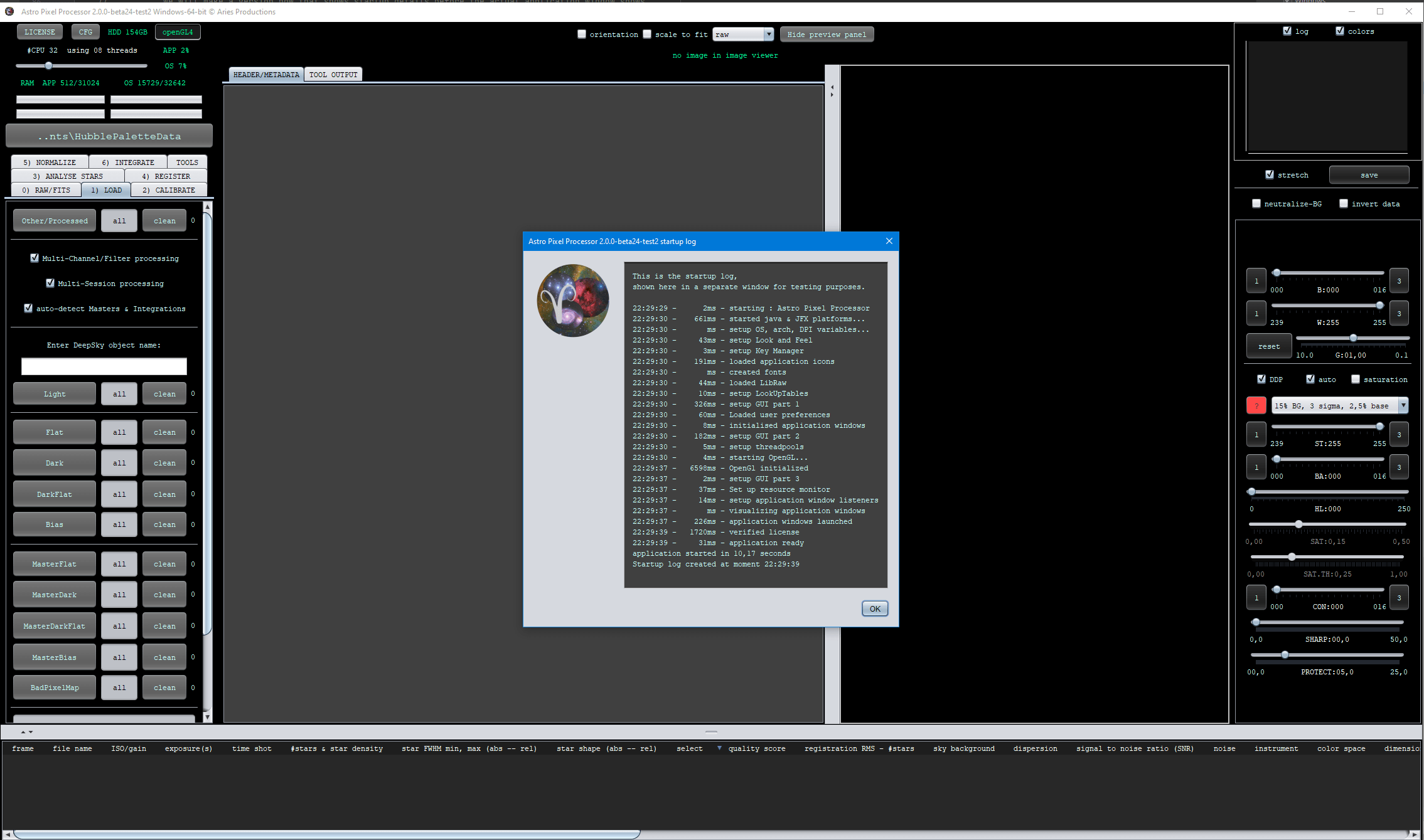1424x840 pixels.
Task: Expand the 15% BG 3 sigma preset dropdown
Action: click(1403, 406)
